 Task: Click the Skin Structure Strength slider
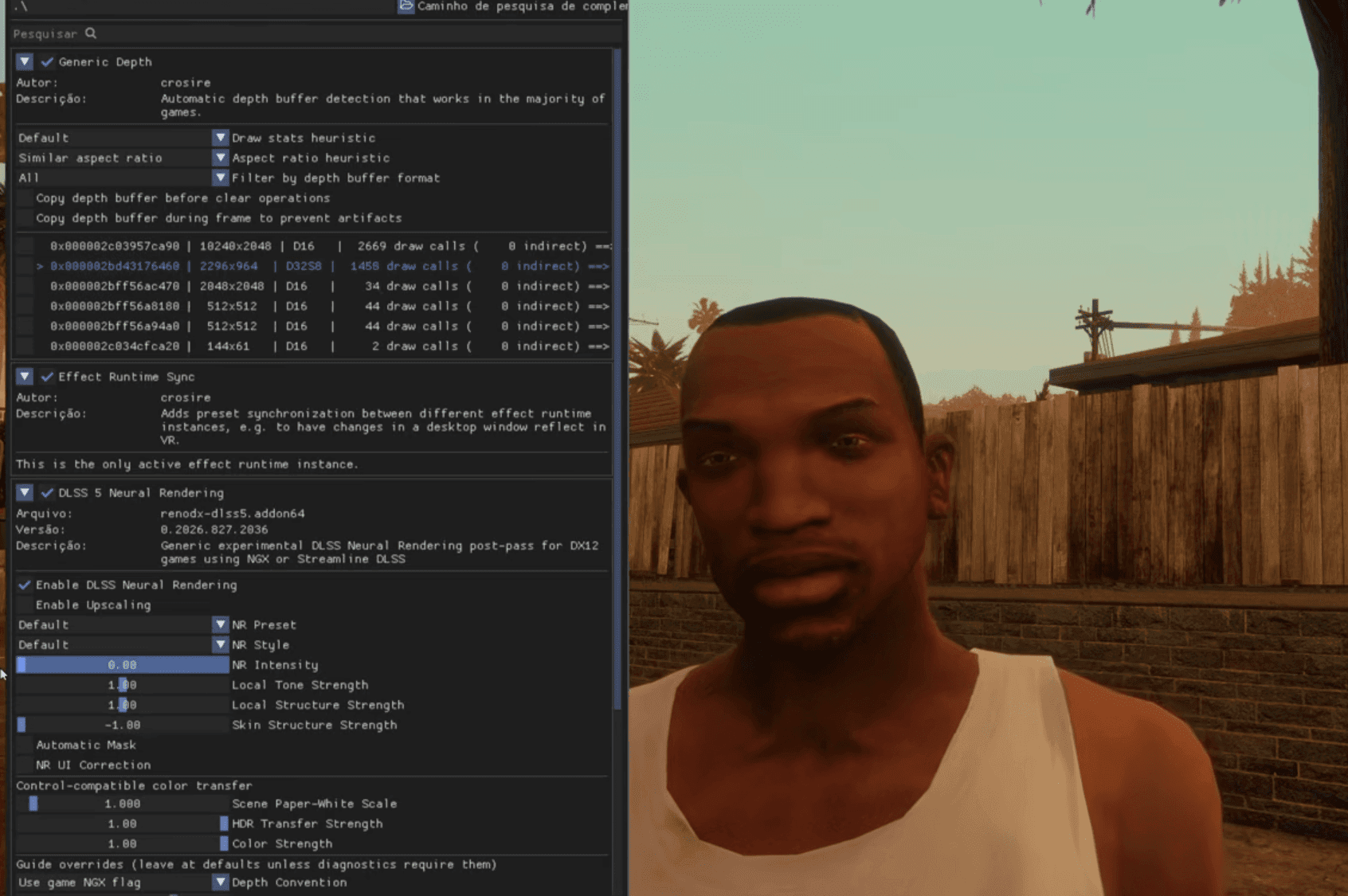(x=123, y=725)
